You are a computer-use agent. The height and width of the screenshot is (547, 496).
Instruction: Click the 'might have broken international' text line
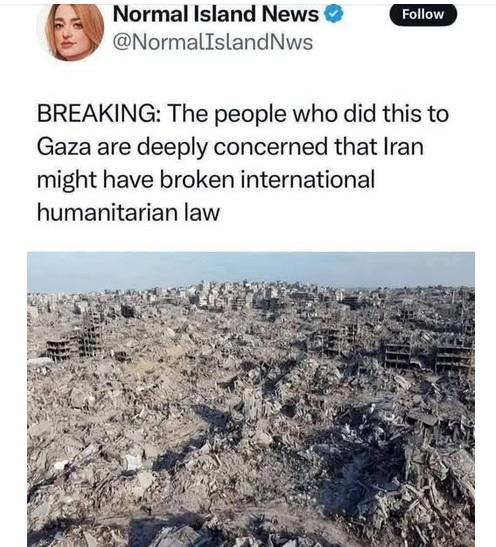(x=206, y=180)
